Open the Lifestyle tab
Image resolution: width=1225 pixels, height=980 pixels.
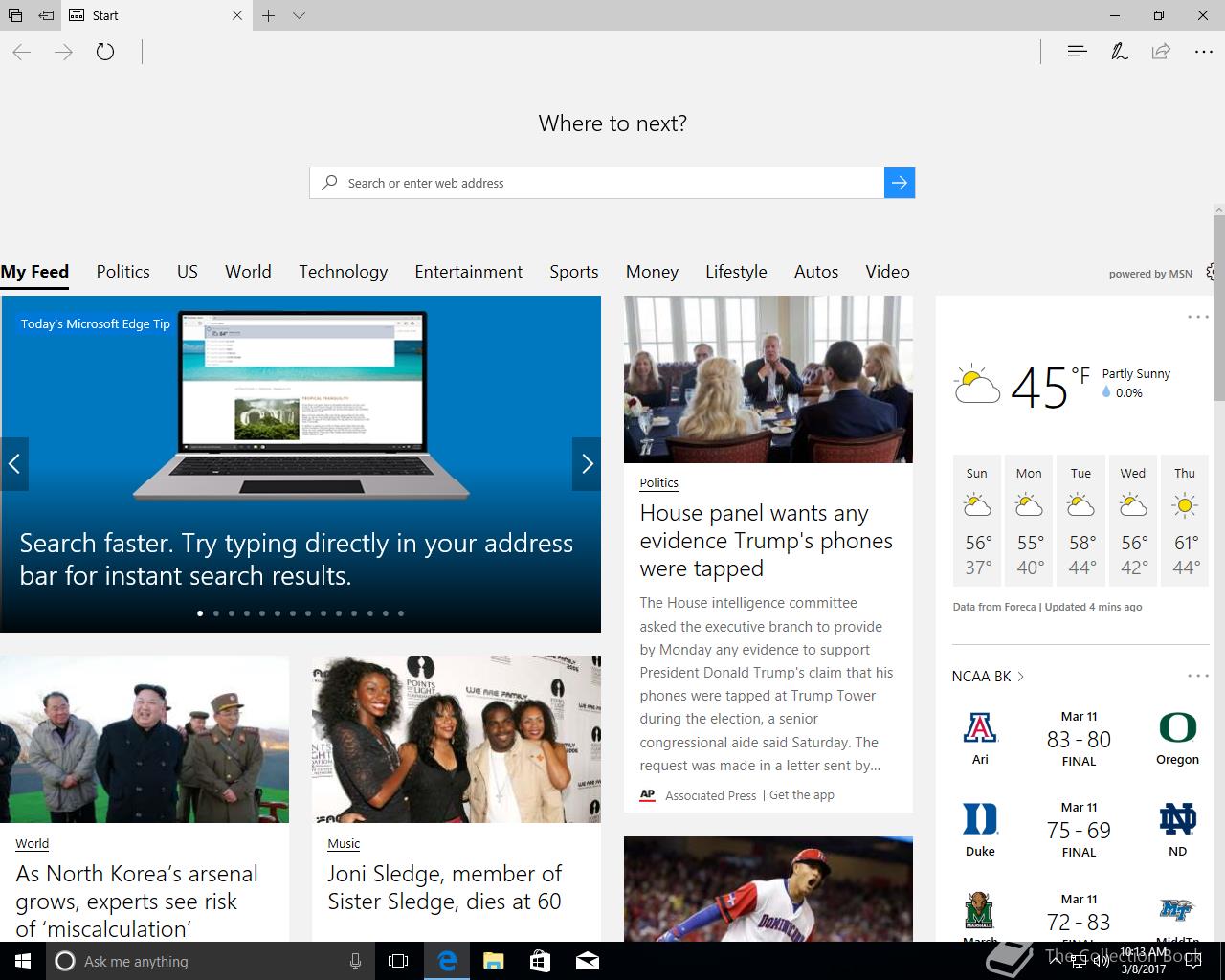point(736,272)
